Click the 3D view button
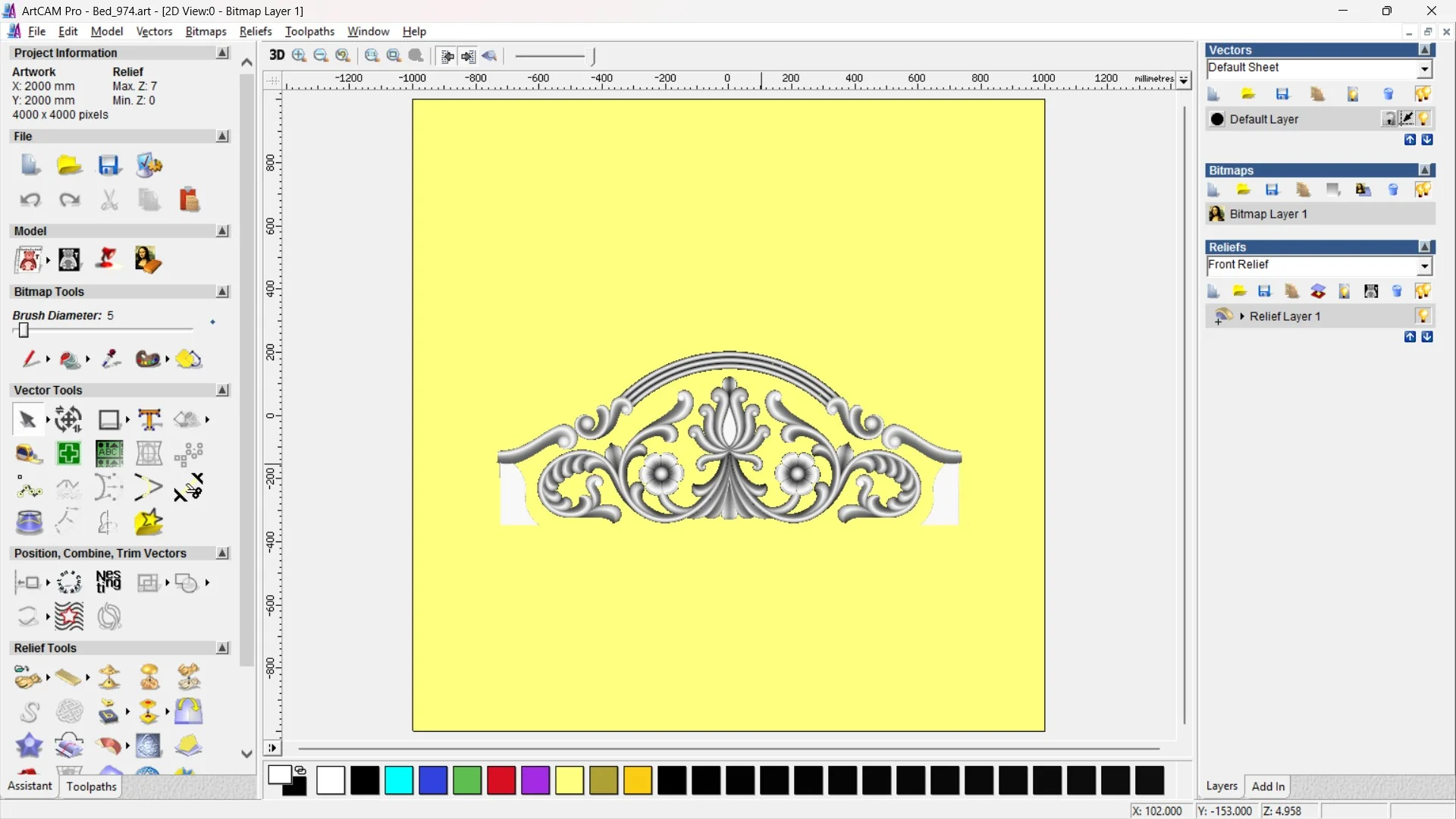This screenshot has width=1456, height=819. coord(277,55)
